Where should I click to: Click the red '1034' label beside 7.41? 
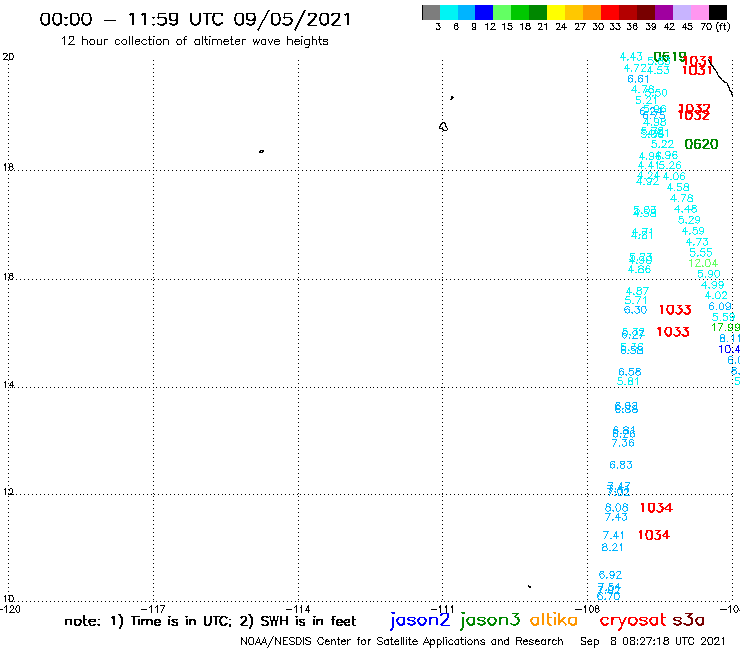pyautogui.click(x=654, y=535)
